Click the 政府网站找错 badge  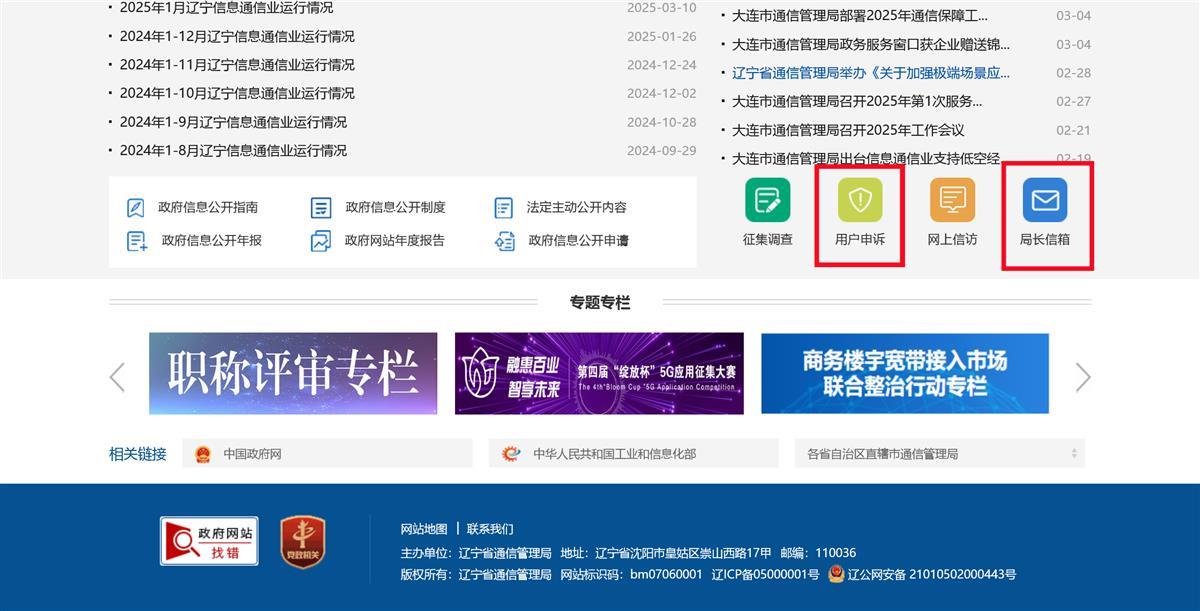pos(209,541)
